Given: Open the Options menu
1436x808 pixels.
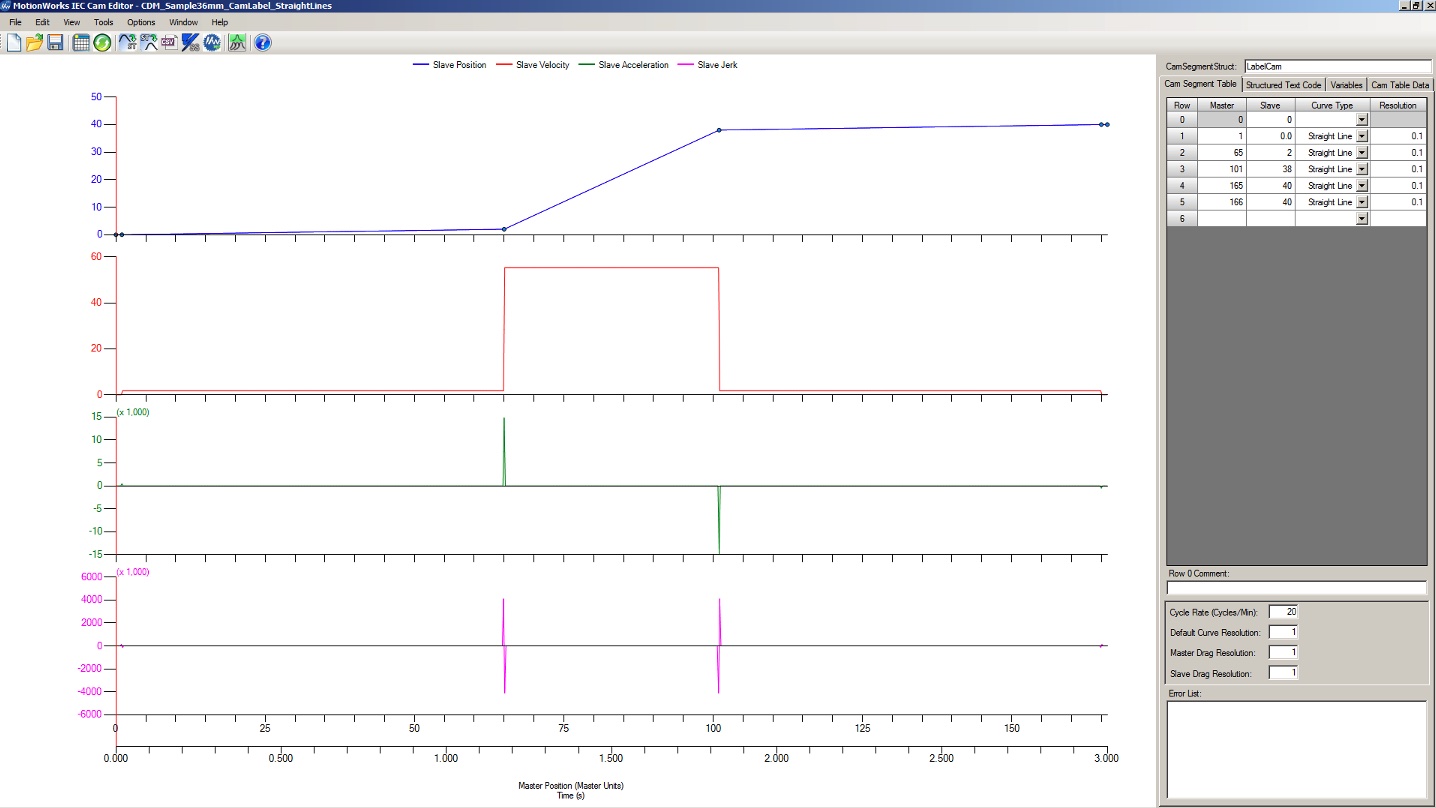Looking at the screenshot, I should [x=141, y=22].
